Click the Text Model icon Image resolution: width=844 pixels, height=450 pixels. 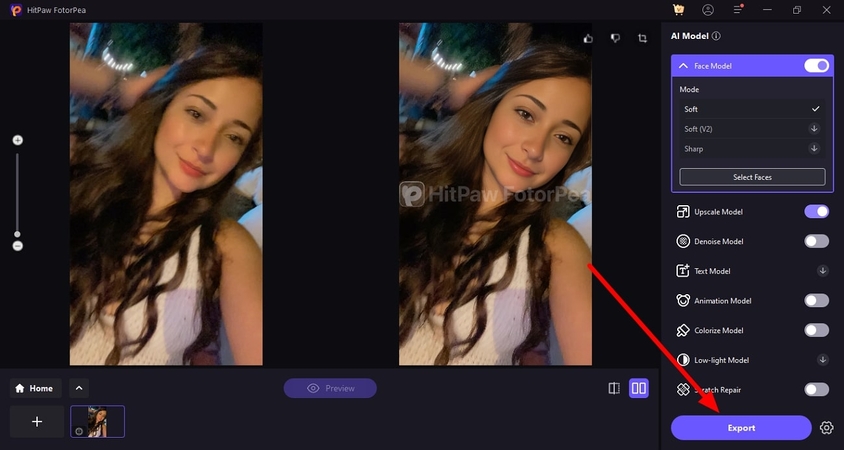point(683,271)
